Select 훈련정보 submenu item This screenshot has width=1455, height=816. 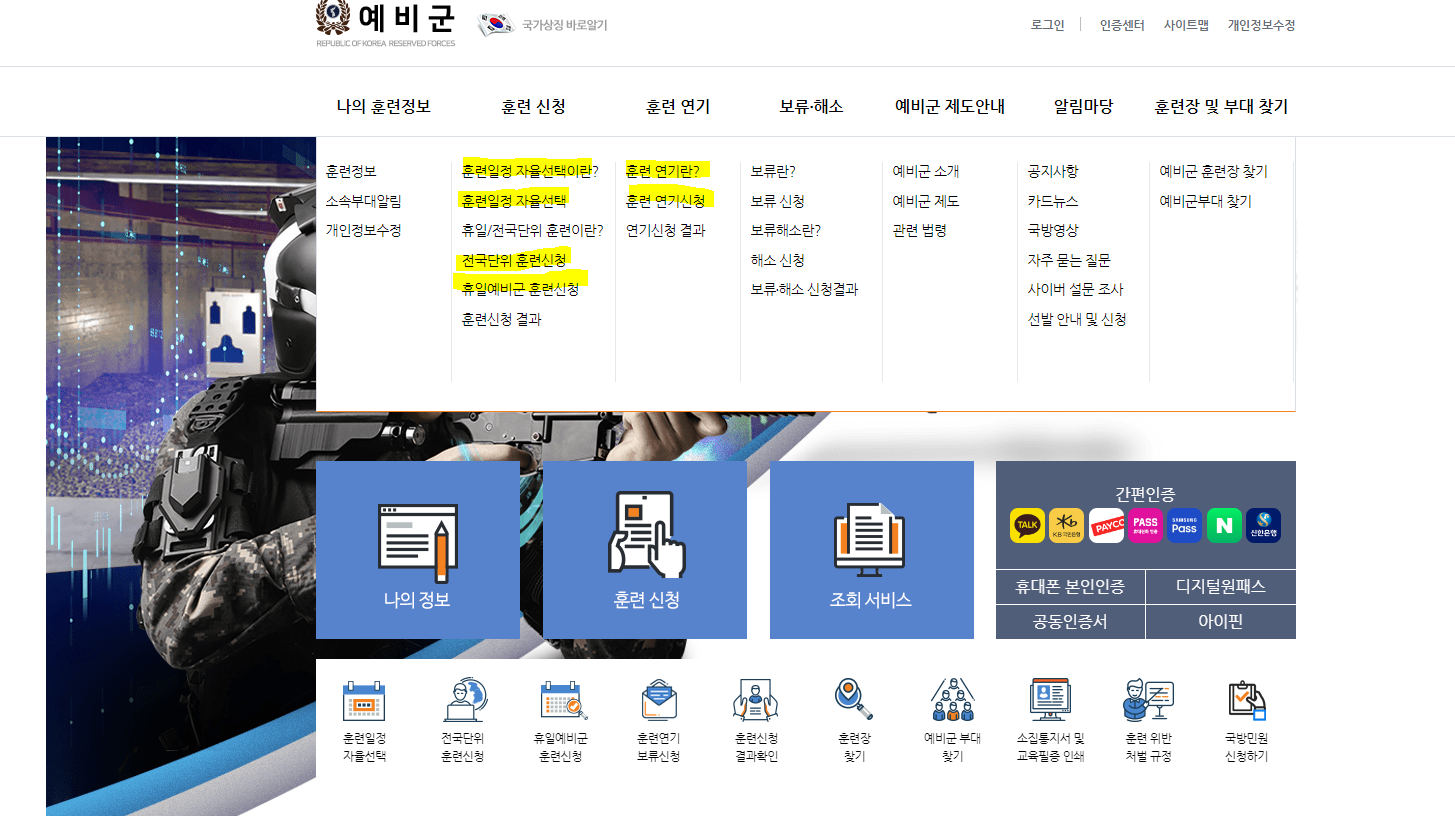click(351, 172)
